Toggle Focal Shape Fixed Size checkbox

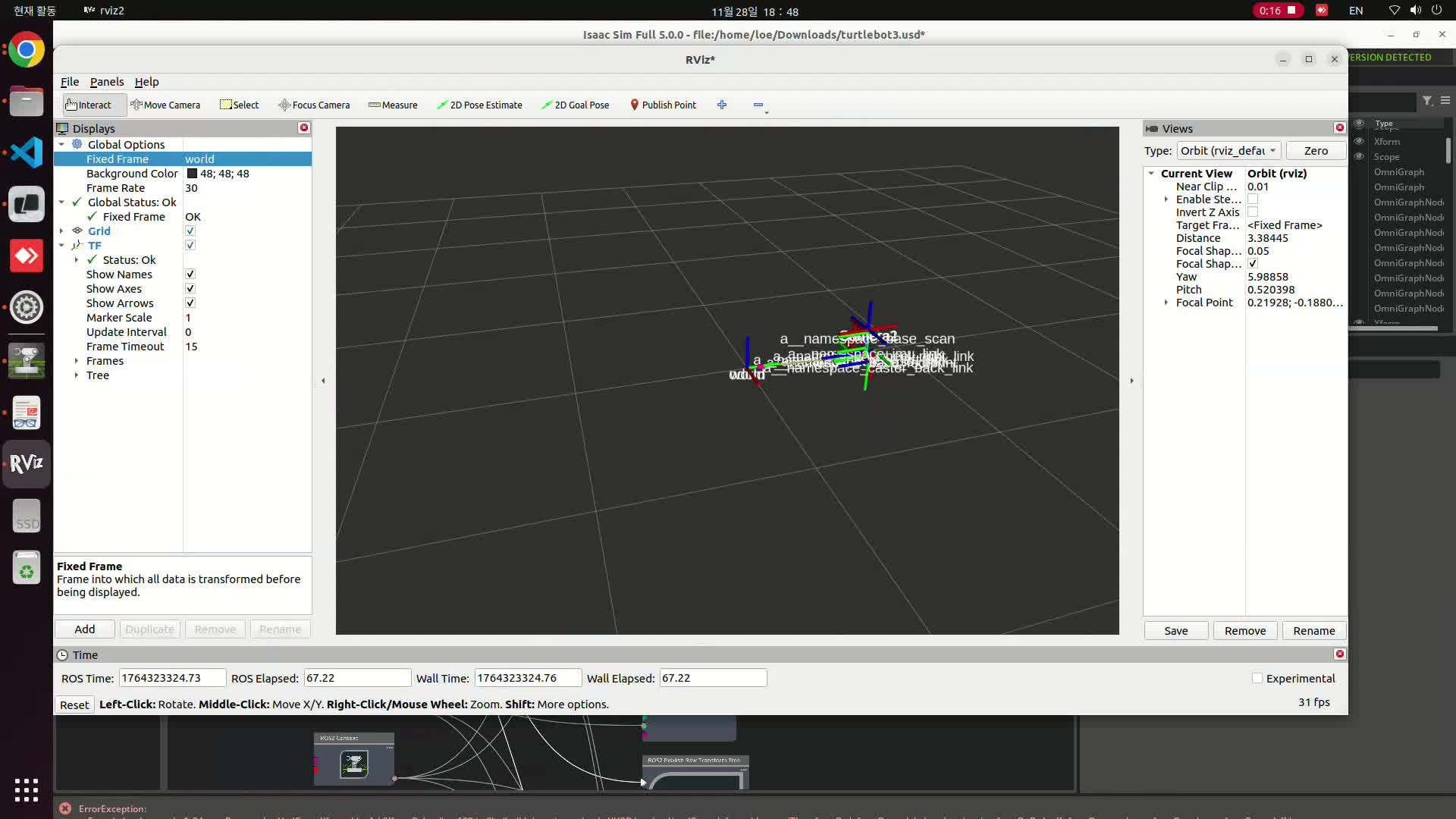click(x=1253, y=264)
